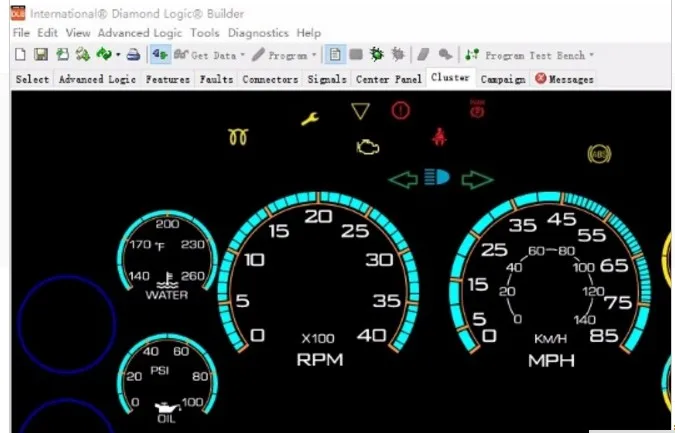
Task: Click the WATER temperature gauge
Action: point(167,255)
